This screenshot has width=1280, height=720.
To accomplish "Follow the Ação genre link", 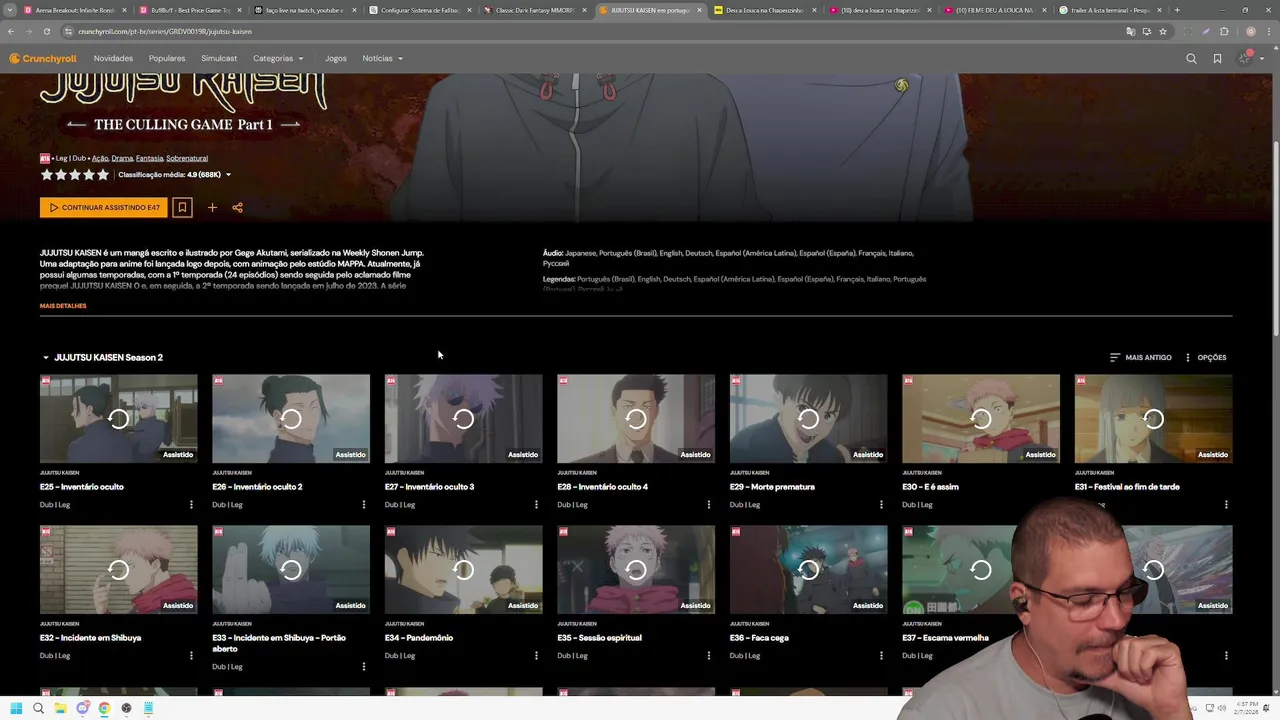I will [100, 158].
